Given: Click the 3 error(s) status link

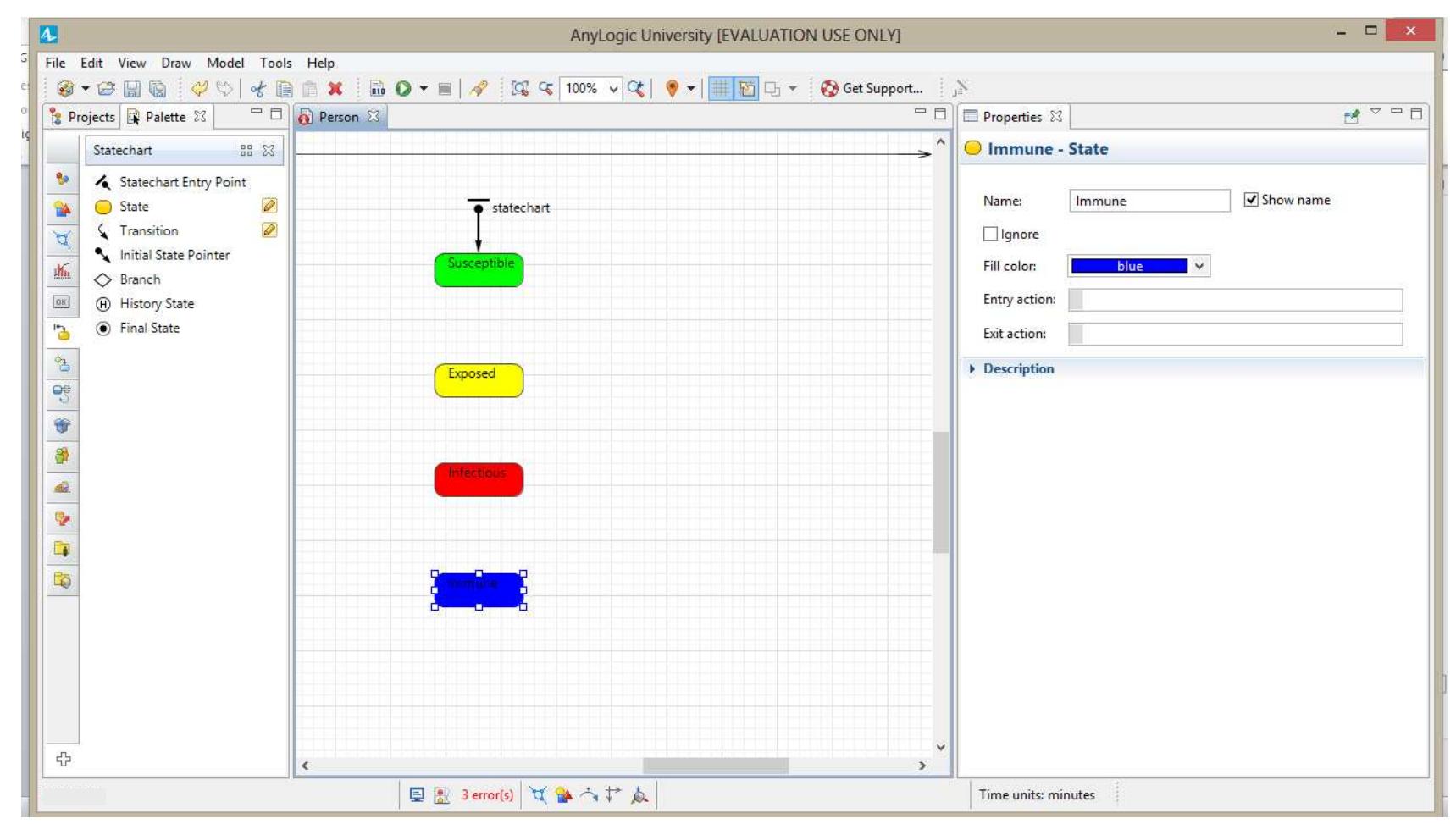Looking at the screenshot, I should pyautogui.click(x=487, y=794).
